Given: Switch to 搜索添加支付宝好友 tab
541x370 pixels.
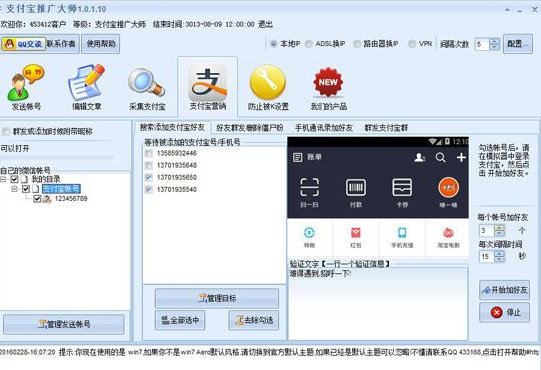Looking at the screenshot, I should pos(172,127).
